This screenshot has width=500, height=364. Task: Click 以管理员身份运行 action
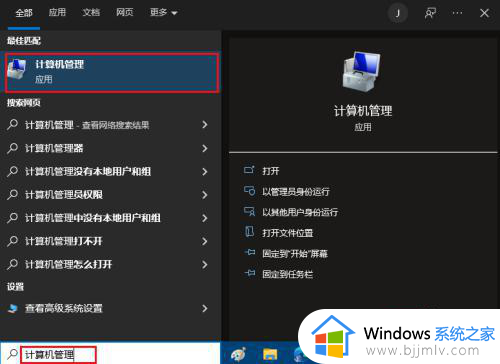coord(296,192)
